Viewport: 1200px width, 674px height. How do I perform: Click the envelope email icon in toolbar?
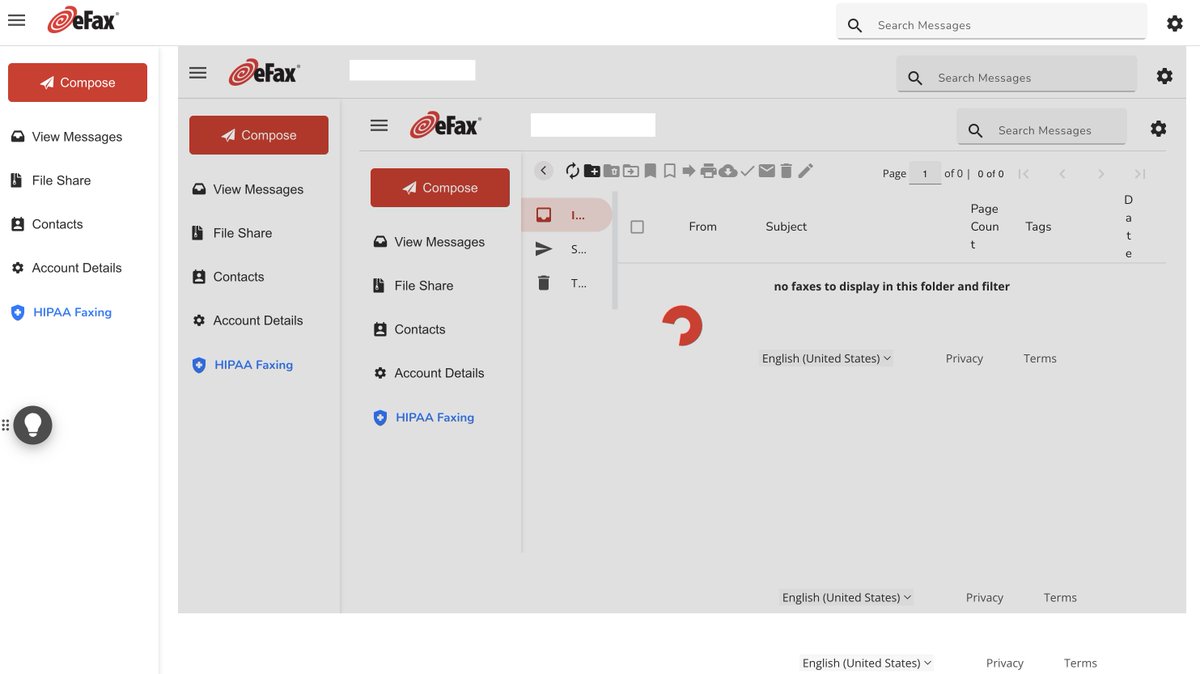click(767, 171)
